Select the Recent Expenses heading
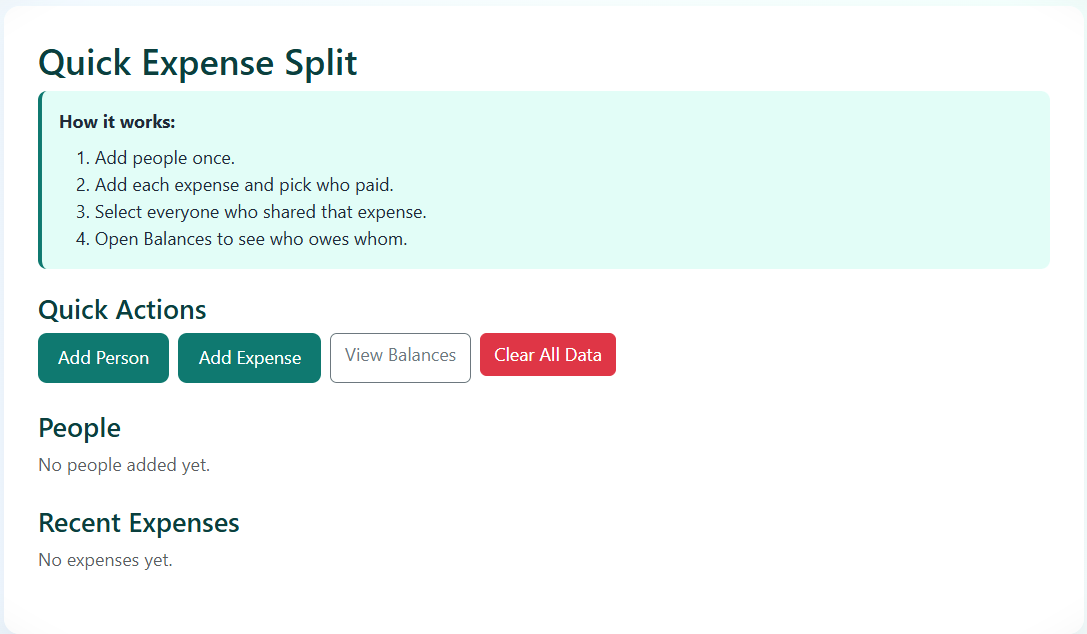Image resolution: width=1087 pixels, height=634 pixels. pyautogui.click(x=139, y=523)
